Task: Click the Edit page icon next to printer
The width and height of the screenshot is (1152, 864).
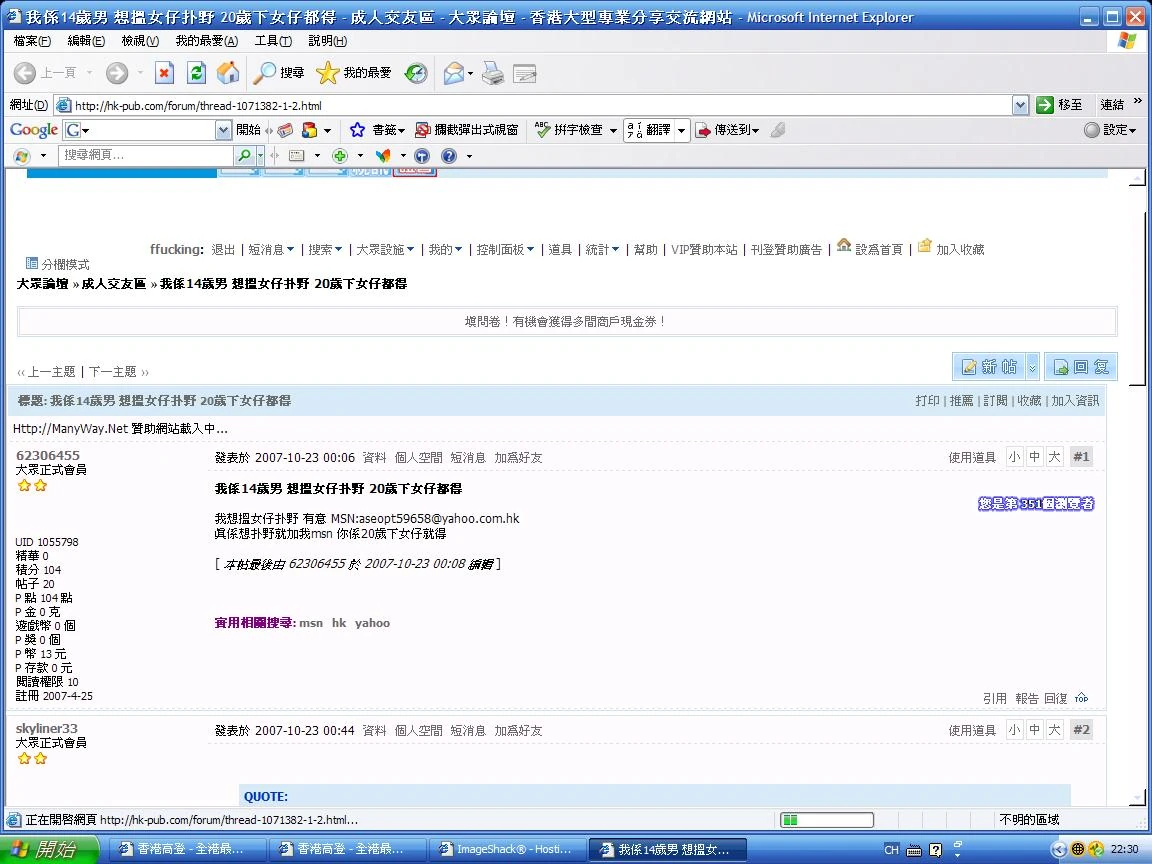Action: [525, 73]
